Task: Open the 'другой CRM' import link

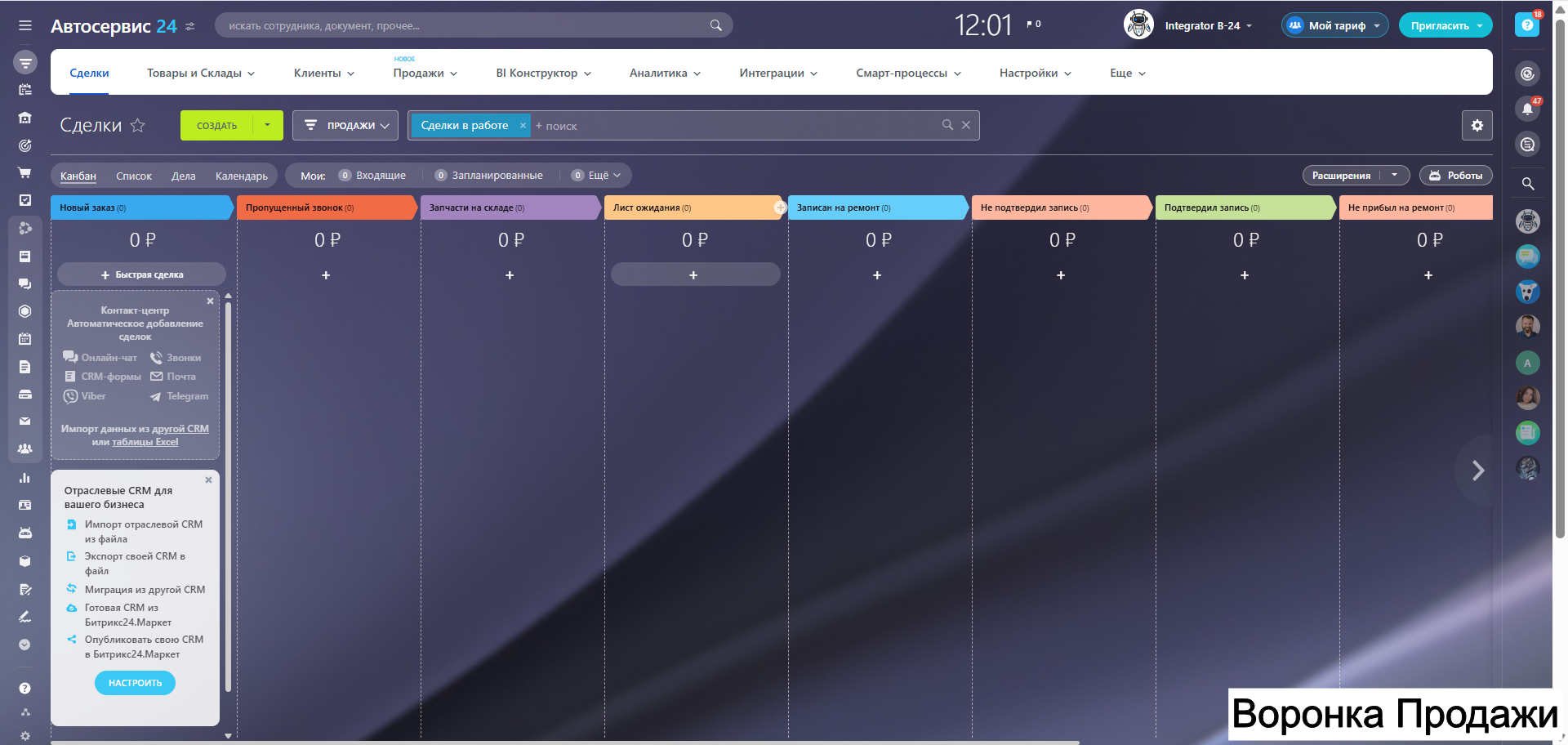Action: (x=180, y=429)
